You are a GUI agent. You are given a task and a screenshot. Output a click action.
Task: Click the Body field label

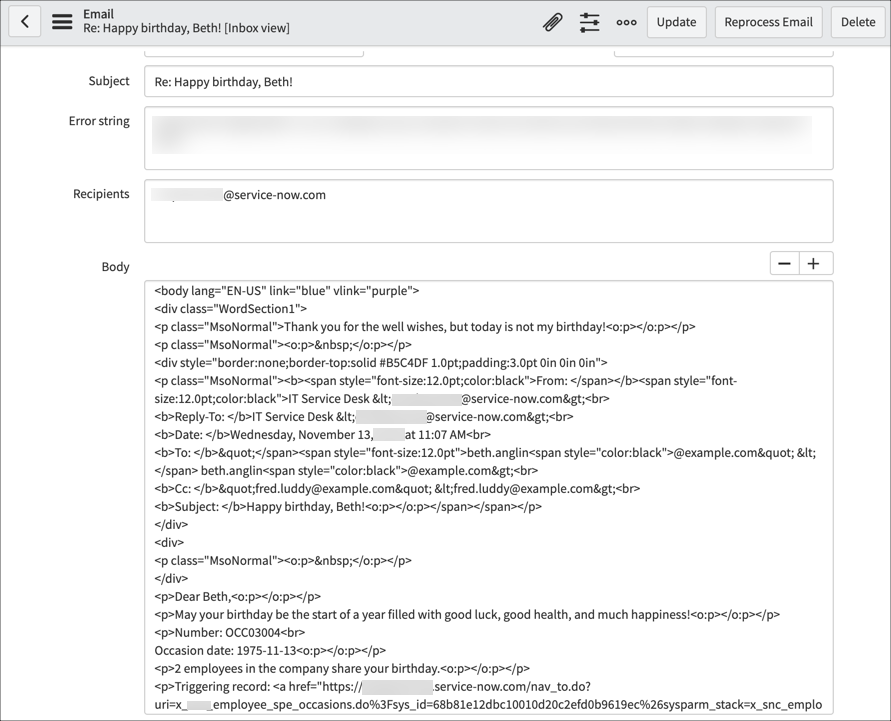[115, 267]
